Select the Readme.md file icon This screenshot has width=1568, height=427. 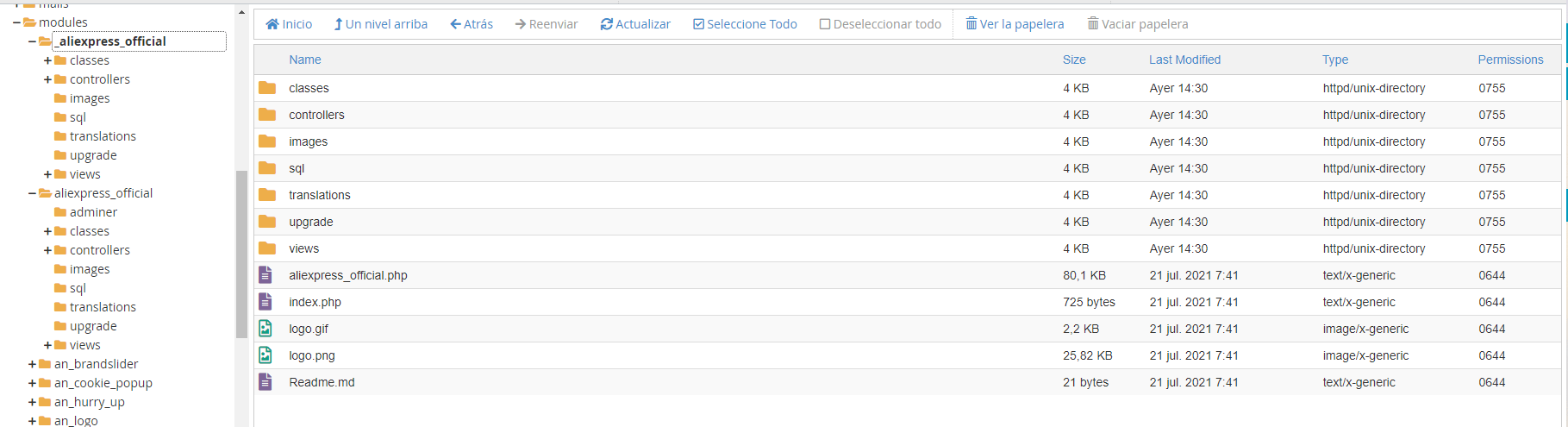click(265, 382)
